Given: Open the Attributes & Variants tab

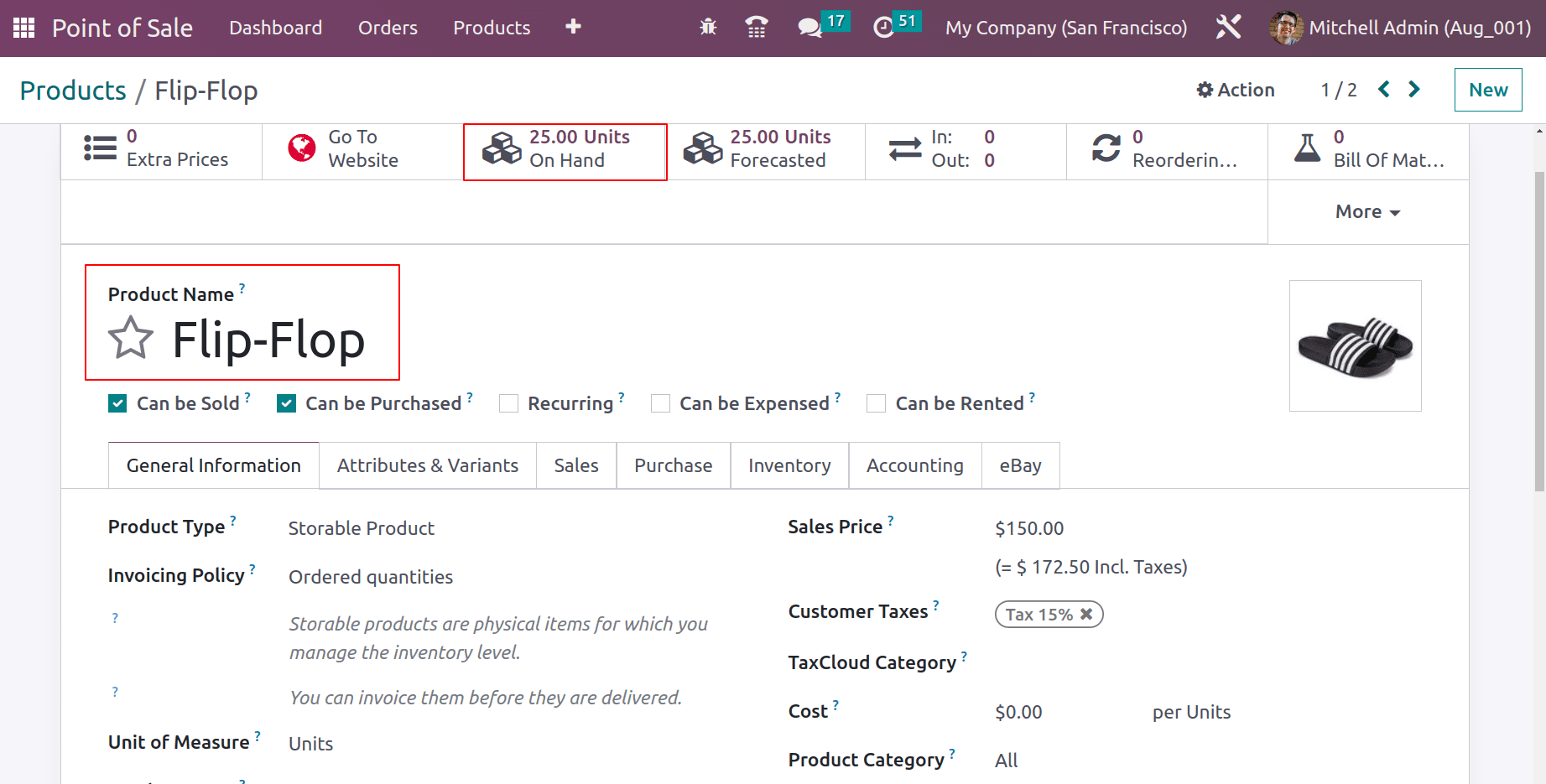Looking at the screenshot, I should tap(427, 465).
